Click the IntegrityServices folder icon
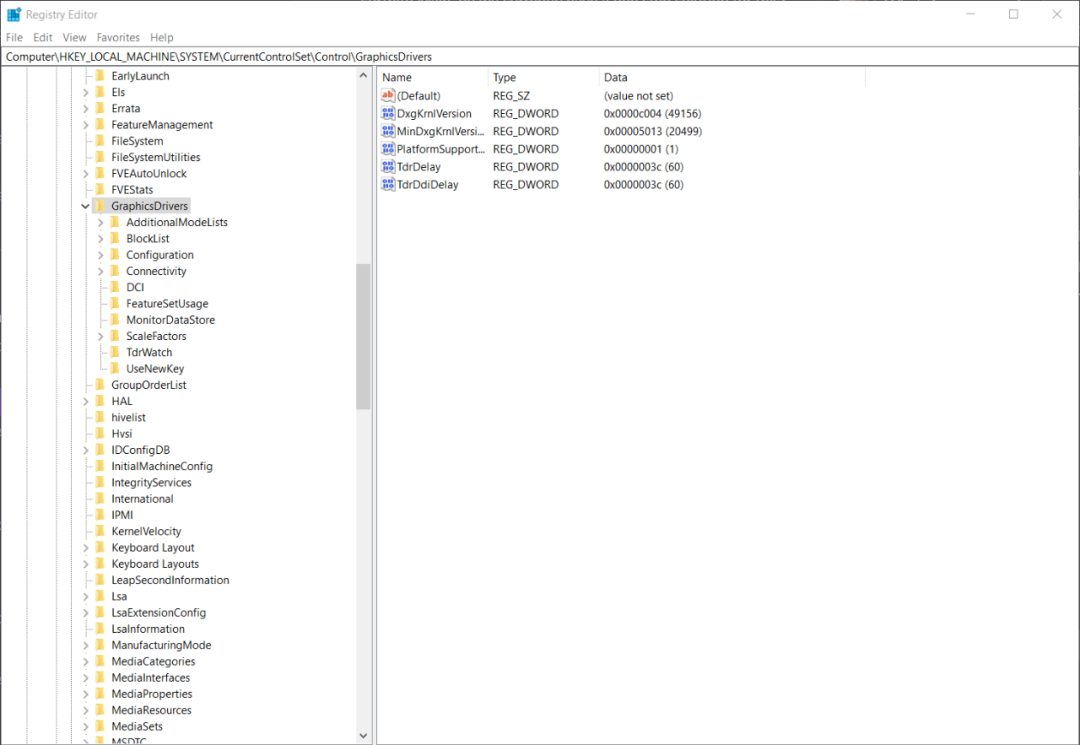The image size is (1080, 745). [x=100, y=483]
